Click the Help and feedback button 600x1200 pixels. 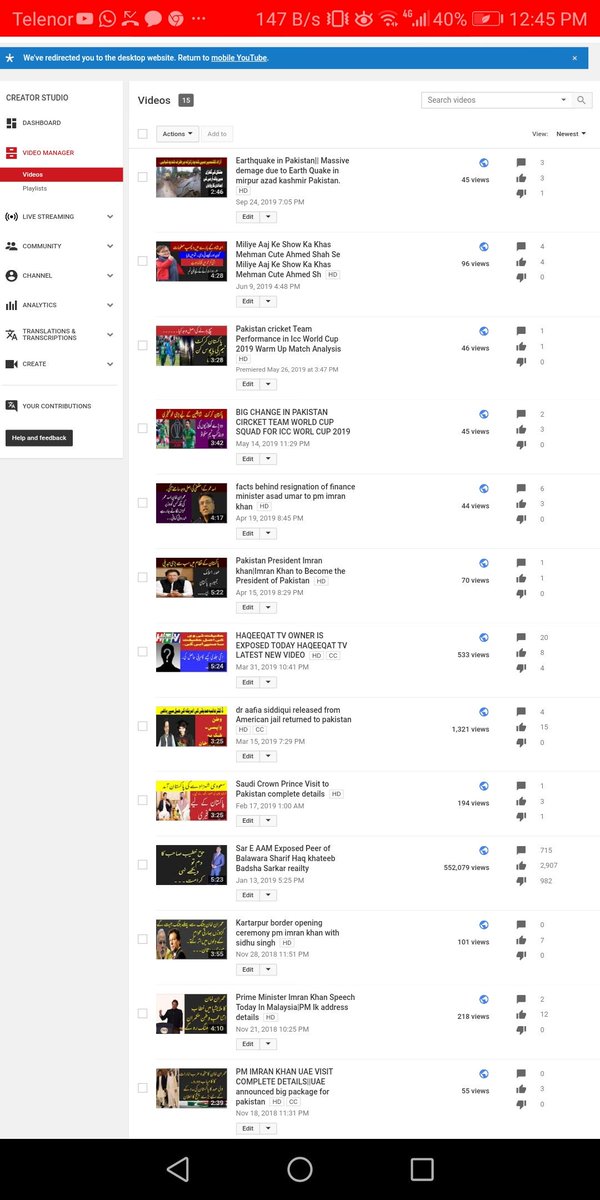pos(39,438)
